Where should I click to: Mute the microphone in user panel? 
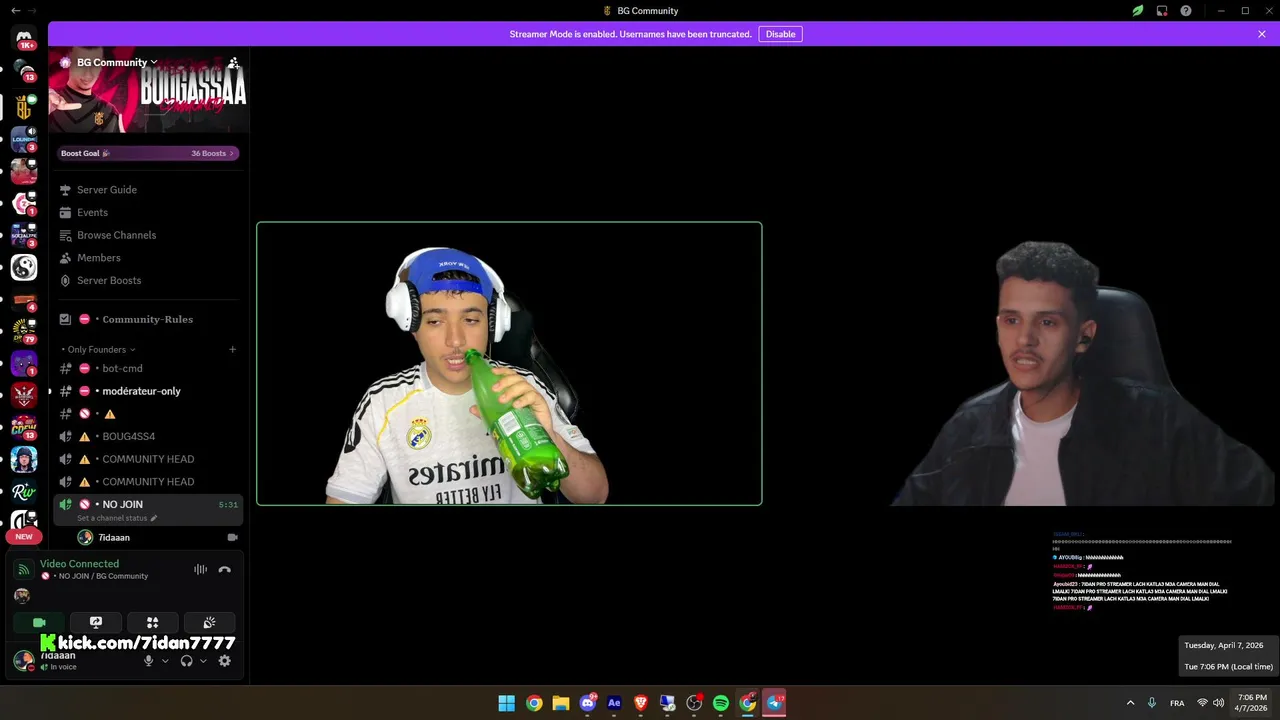(x=149, y=660)
